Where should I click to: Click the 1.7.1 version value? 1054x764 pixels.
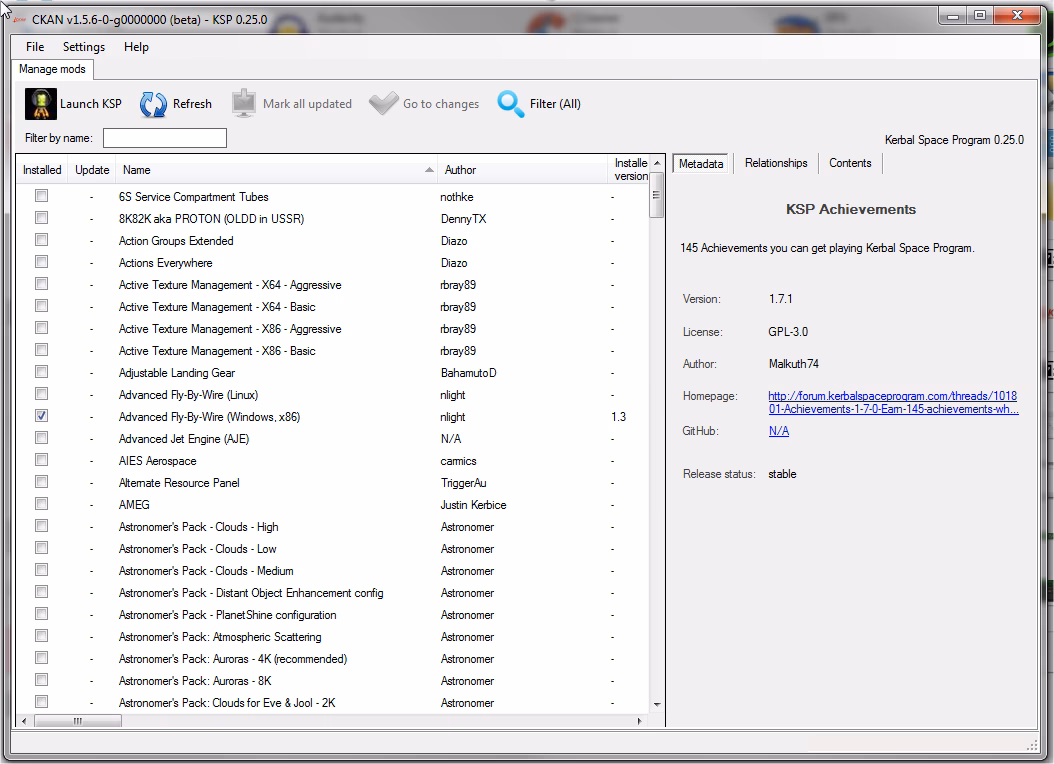780,299
